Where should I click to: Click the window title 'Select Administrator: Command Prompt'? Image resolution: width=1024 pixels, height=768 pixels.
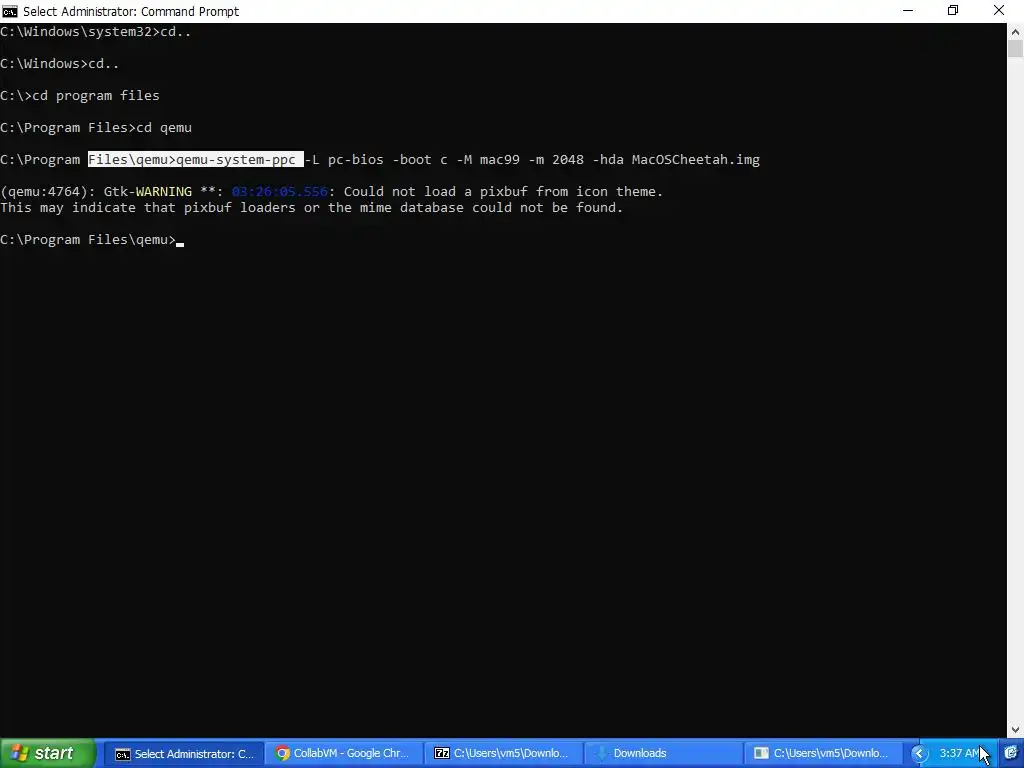[131, 11]
